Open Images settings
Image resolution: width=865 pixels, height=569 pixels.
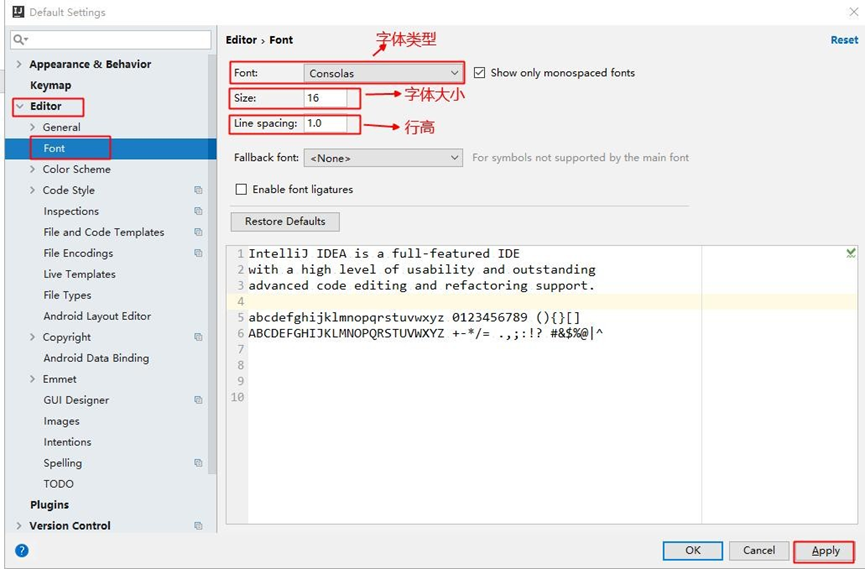[x=61, y=421]
